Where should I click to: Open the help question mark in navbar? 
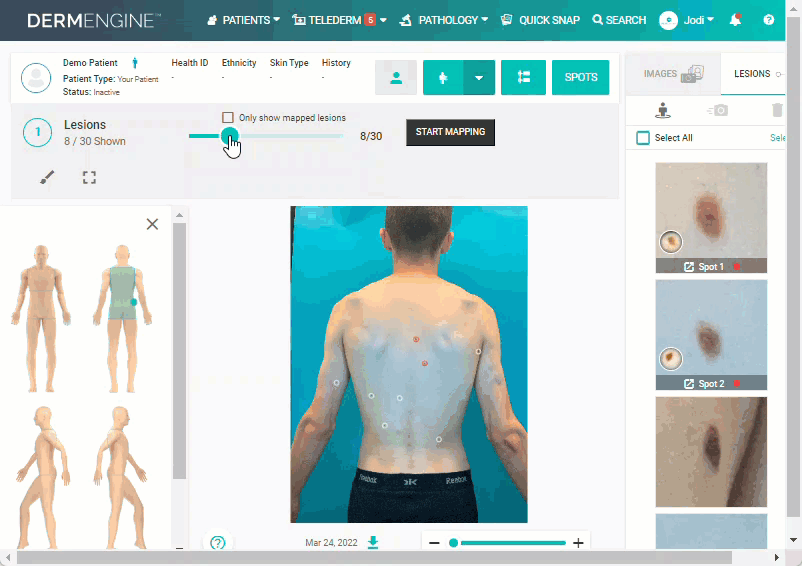point(768,20)
